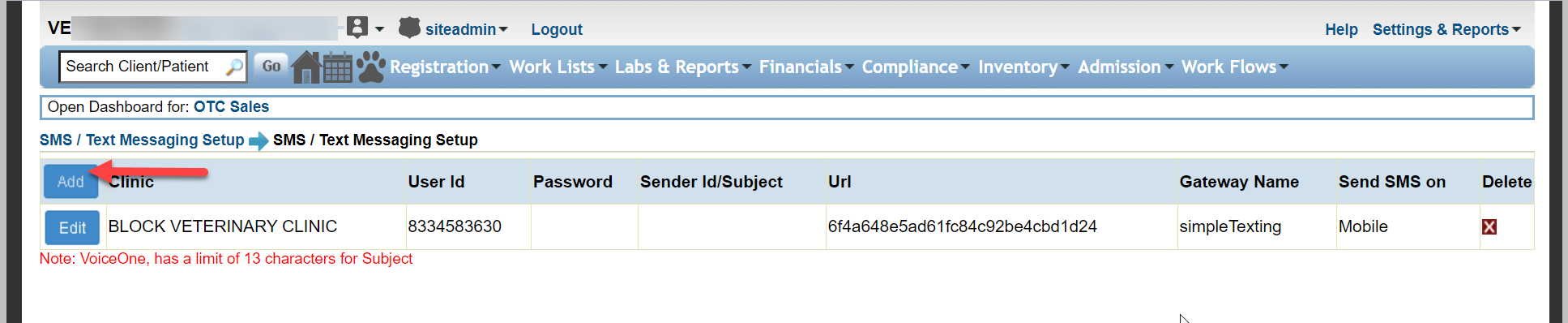This screenshot has height=323, width=1568.
Task: Expand Settings & Reports dropdown
Action: [x=1446, y=29]
